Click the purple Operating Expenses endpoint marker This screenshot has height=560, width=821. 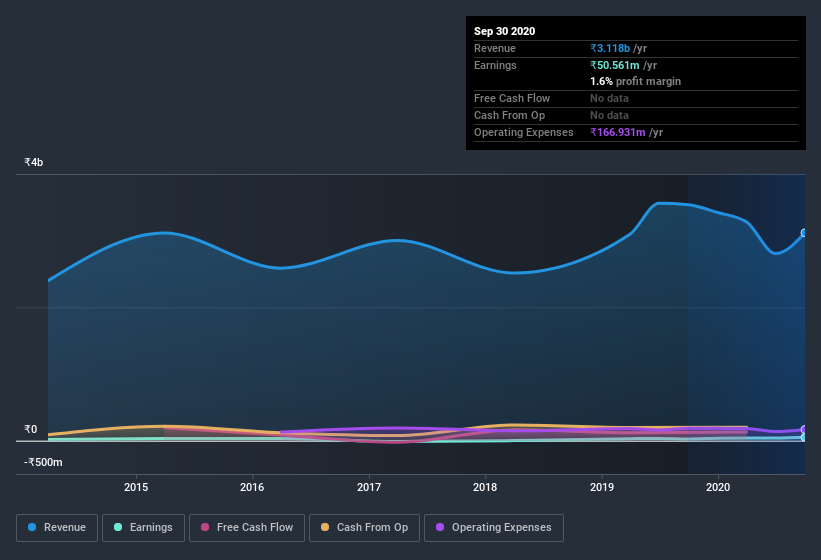point(804,430)
